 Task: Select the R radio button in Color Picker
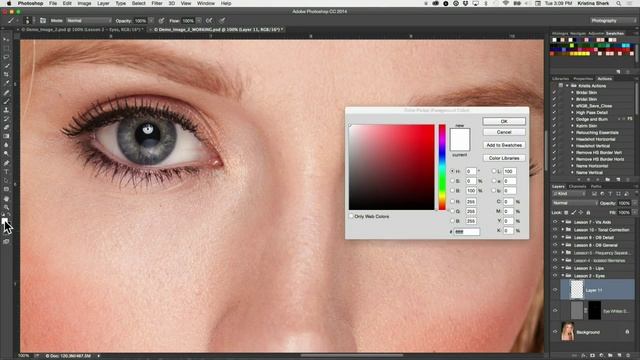452,201
